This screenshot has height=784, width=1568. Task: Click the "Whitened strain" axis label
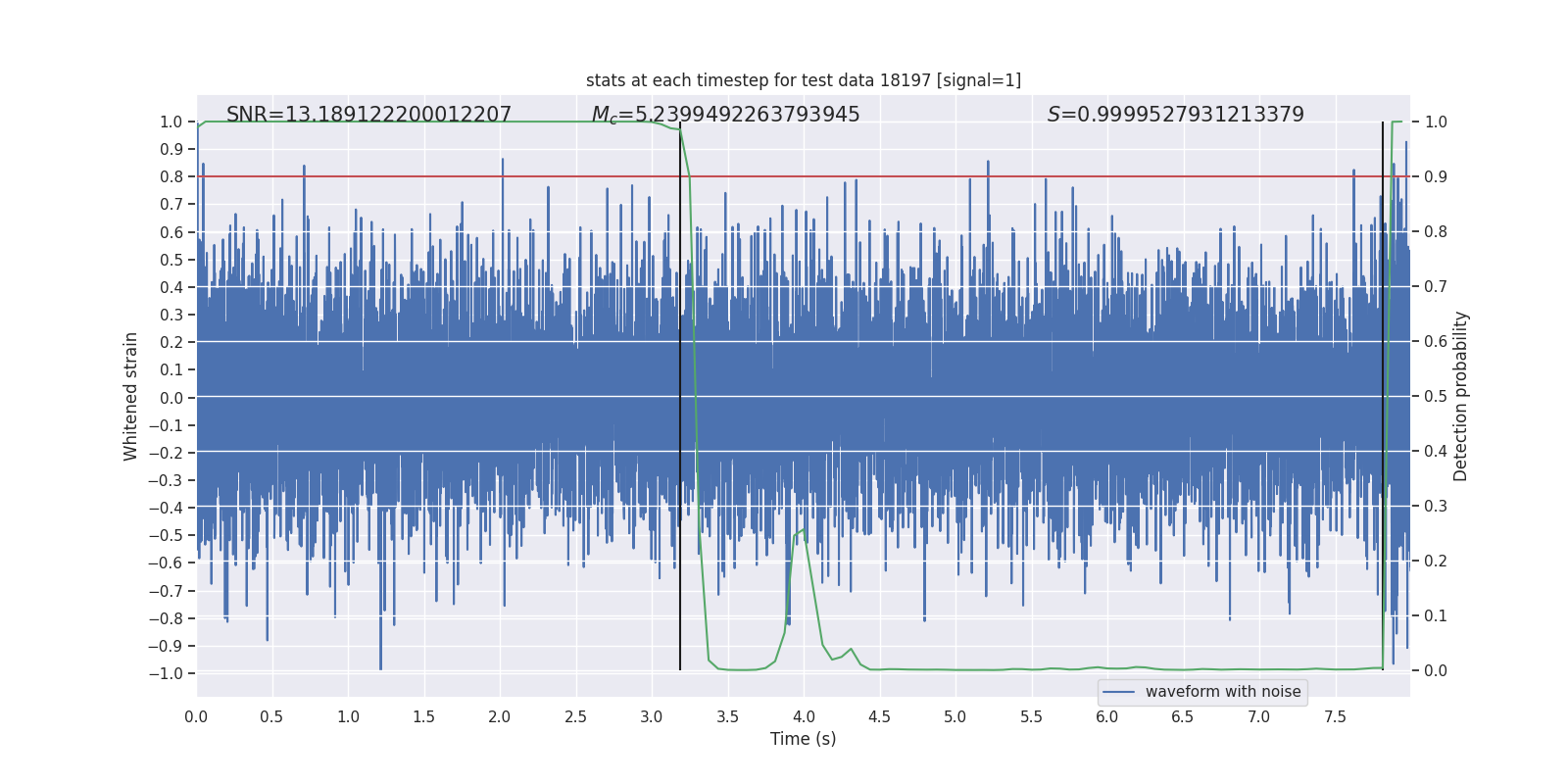pyautogui.click(x=131, y=396)
